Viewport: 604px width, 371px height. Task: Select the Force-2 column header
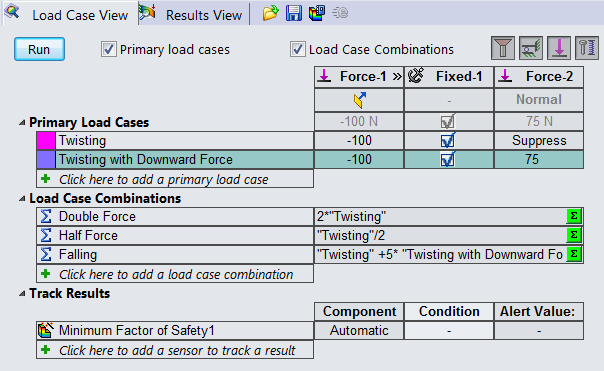click(x=539, y=77)
